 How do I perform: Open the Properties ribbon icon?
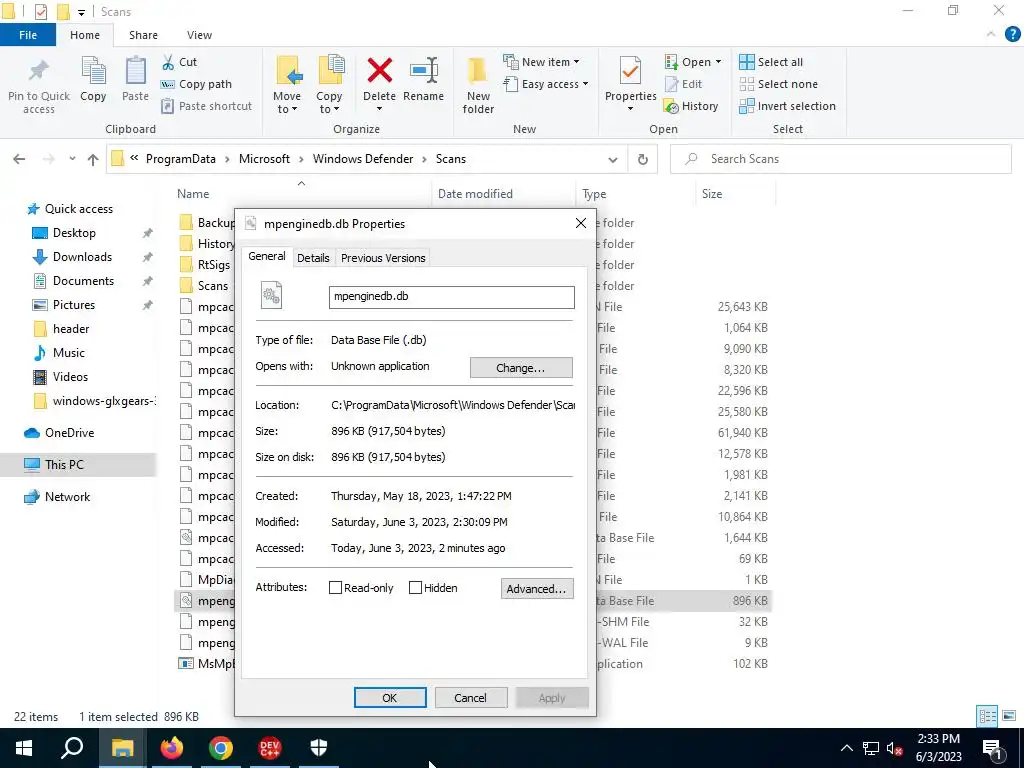(x=630, y=71)
